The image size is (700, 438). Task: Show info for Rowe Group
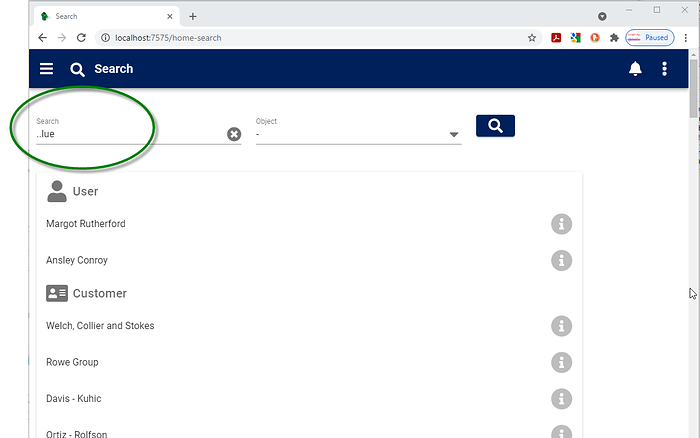(x=562, y=363)
